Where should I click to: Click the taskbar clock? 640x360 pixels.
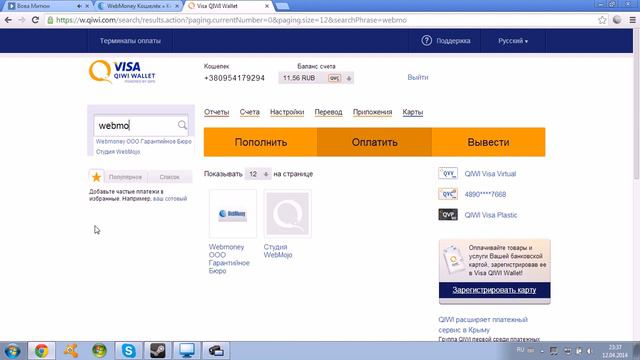pyautogui.click(x=615, y=351)
